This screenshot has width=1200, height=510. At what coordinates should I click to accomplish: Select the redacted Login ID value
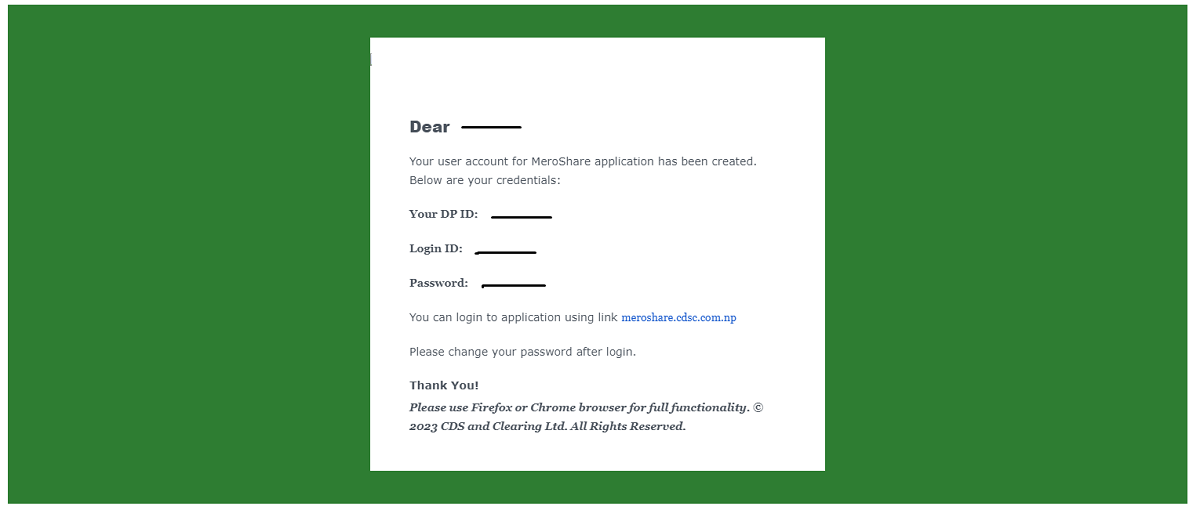506,252
